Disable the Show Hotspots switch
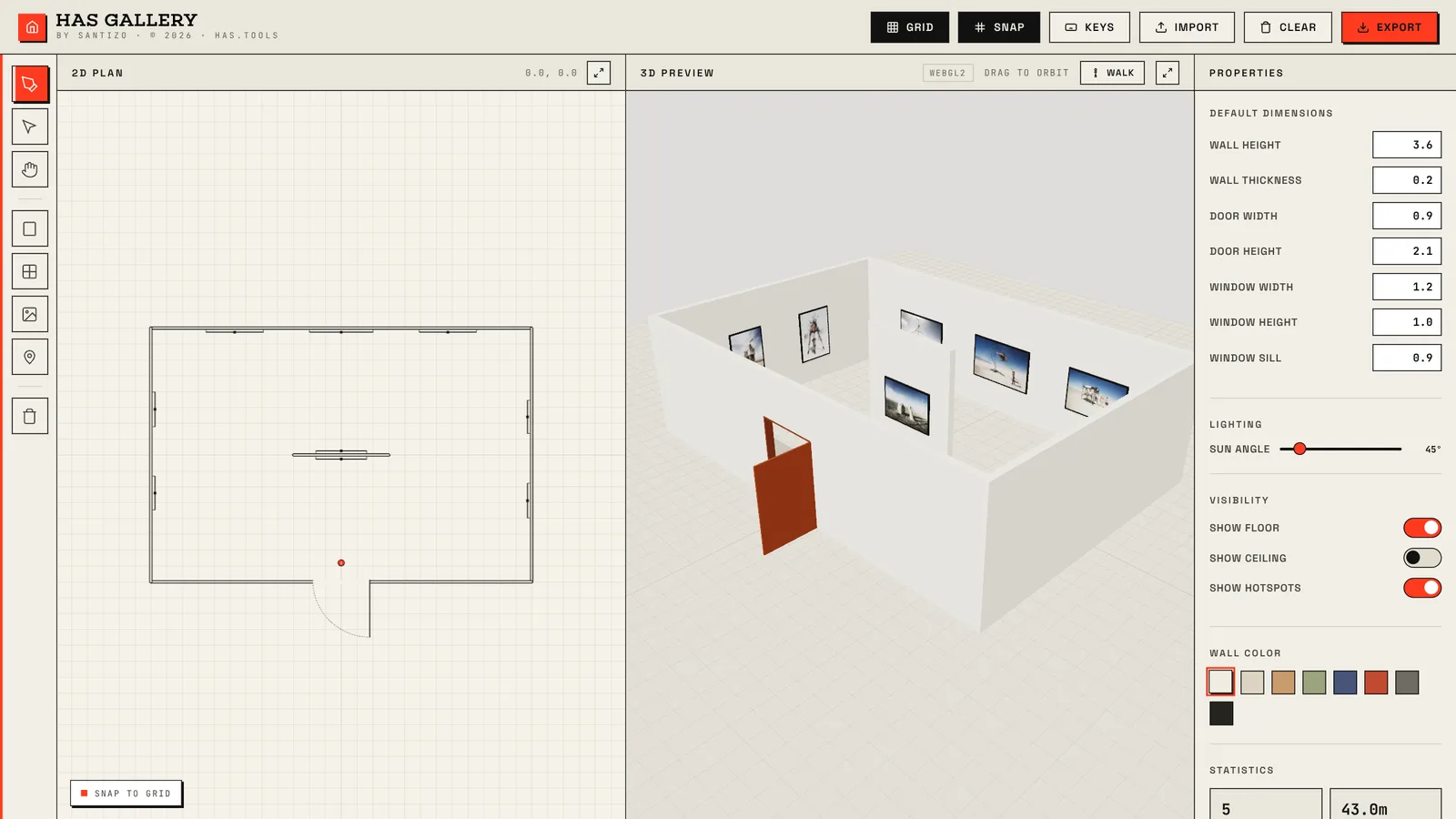The height and width of the screenshot is (819, 1456). 1422,588
